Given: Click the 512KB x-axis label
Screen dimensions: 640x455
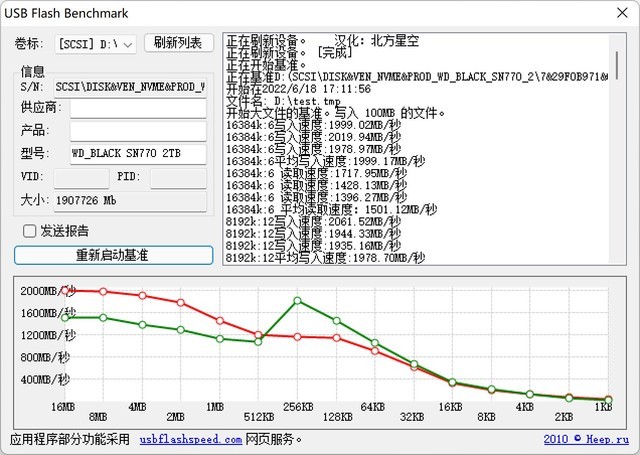Looking at the screenshot, I should pyautogui.click(x=259, y=417).
